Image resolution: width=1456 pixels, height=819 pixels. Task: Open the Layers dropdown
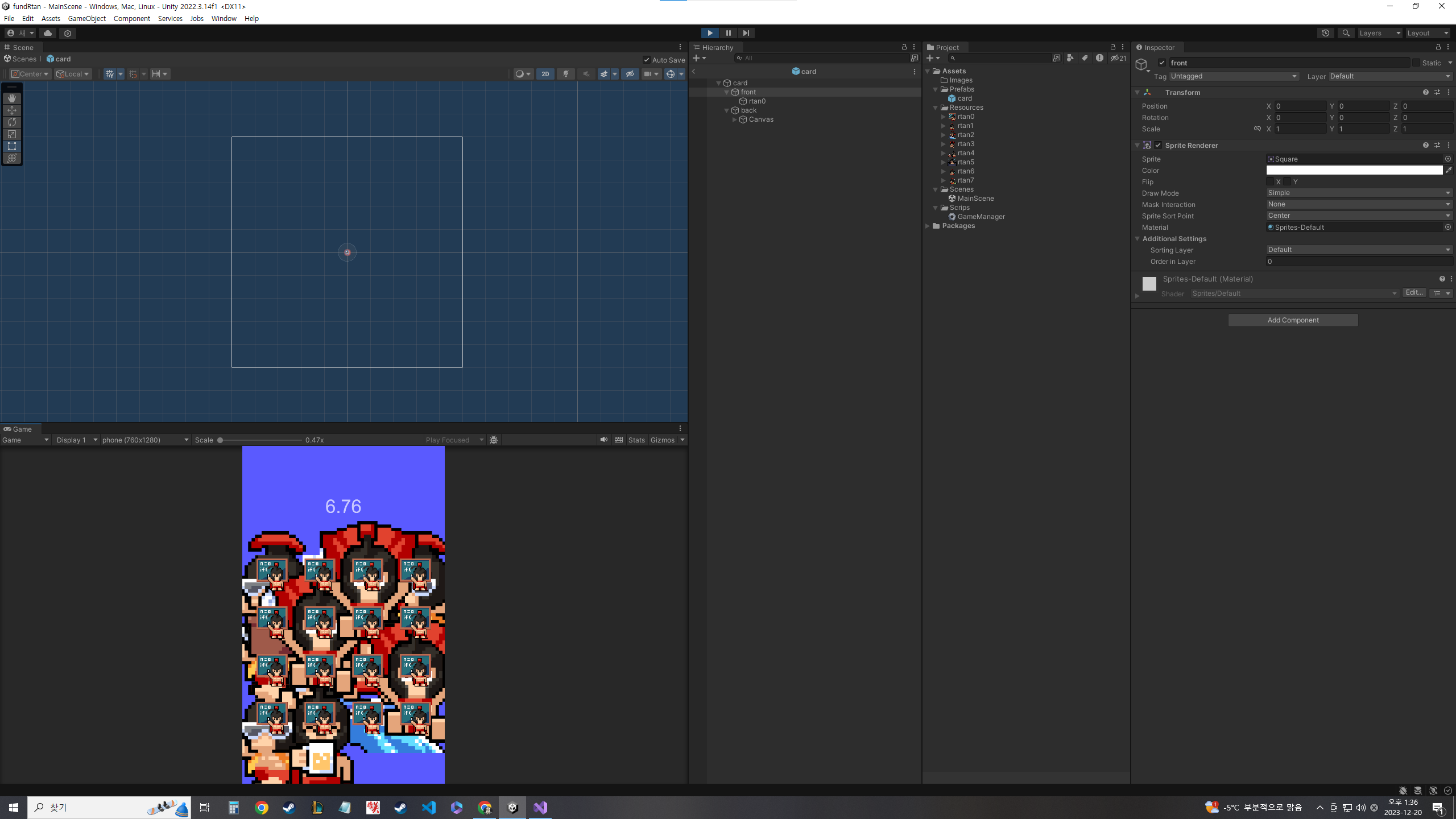coord(1380,33)
